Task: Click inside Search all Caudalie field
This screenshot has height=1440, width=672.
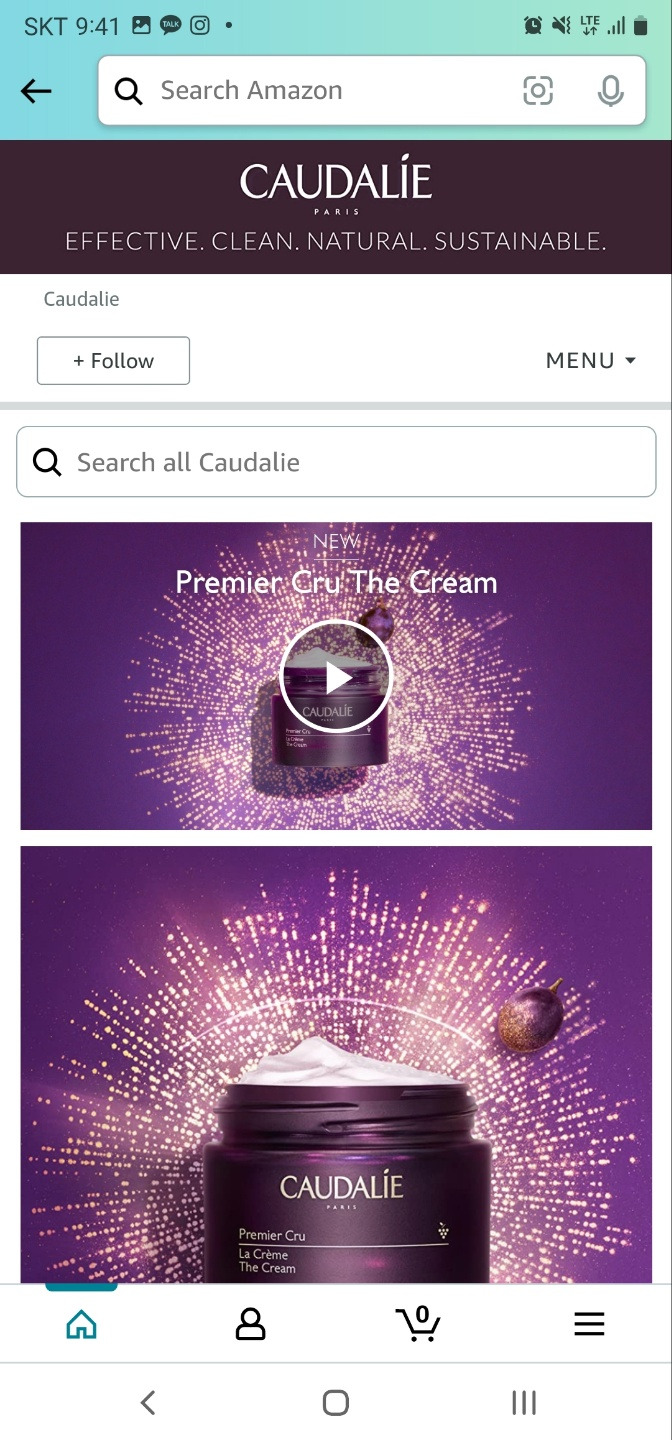Action: coord(336,462)
